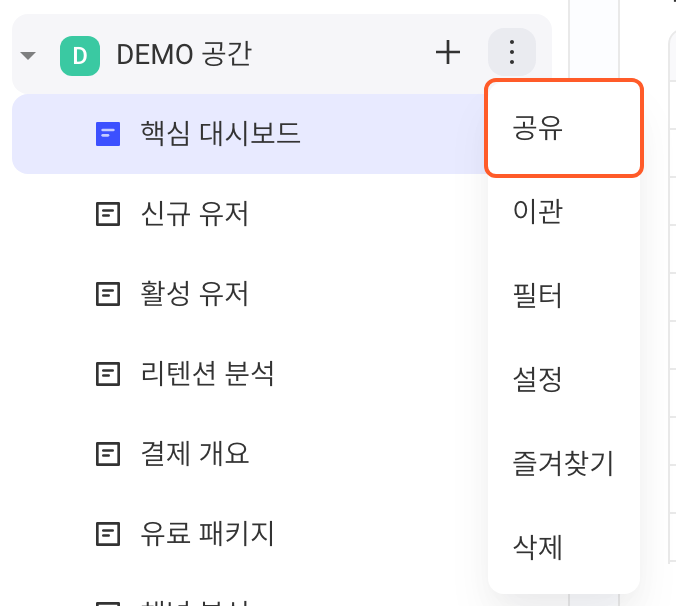Click the dashboard icon beside 신규 유저
Viewport: 676px width, 606px height.
[x=108, y=214]
